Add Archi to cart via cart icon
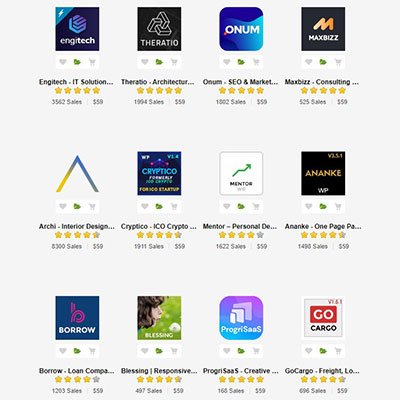 point(92,206)
